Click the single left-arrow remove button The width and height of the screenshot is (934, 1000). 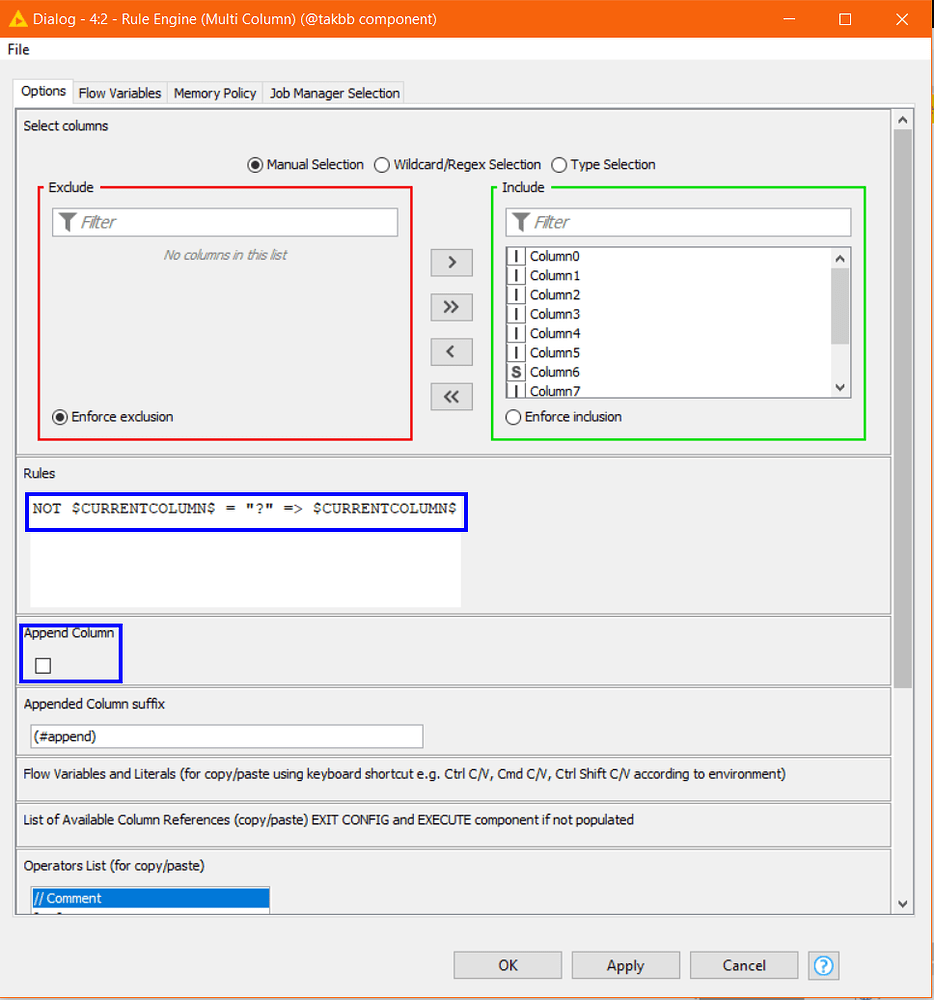[451, 352]
